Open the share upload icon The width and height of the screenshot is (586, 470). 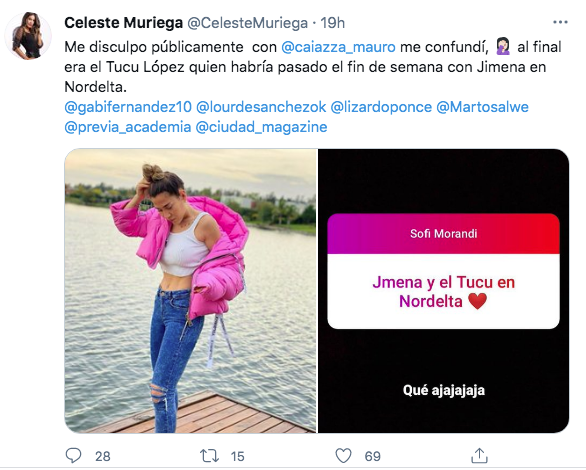point(479,456)
